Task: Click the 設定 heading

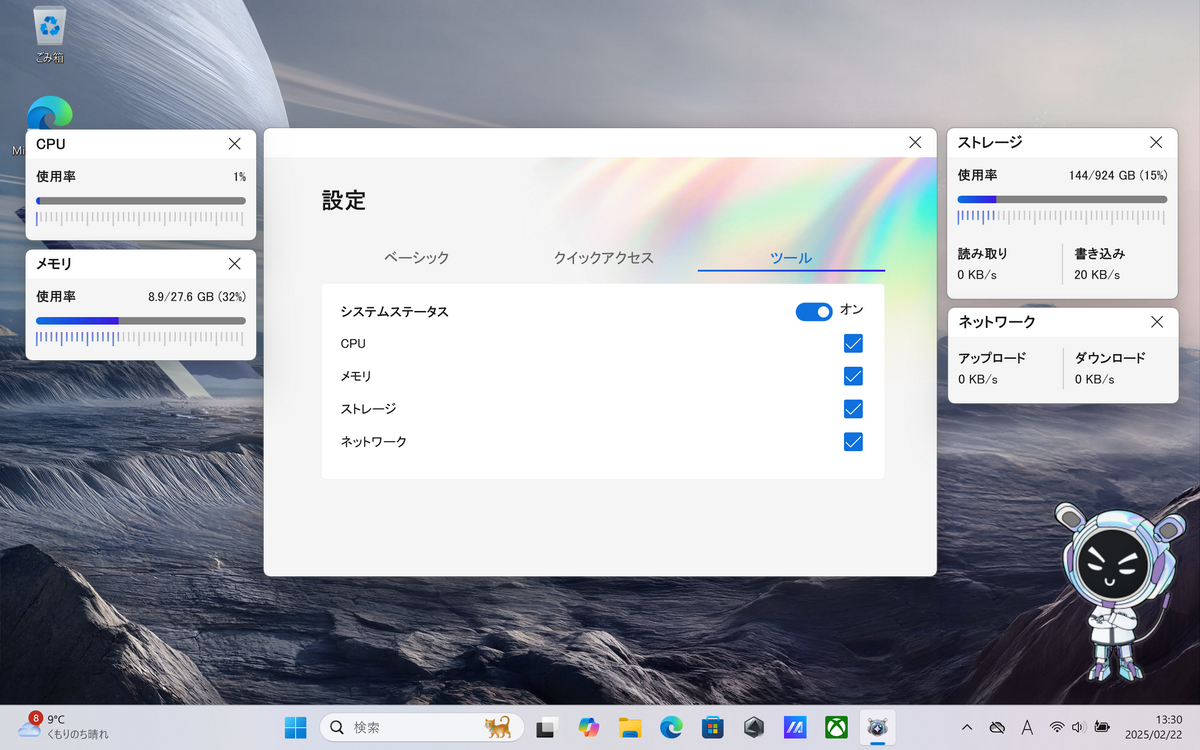Action: pyautogui.click(x=344, y=200)
